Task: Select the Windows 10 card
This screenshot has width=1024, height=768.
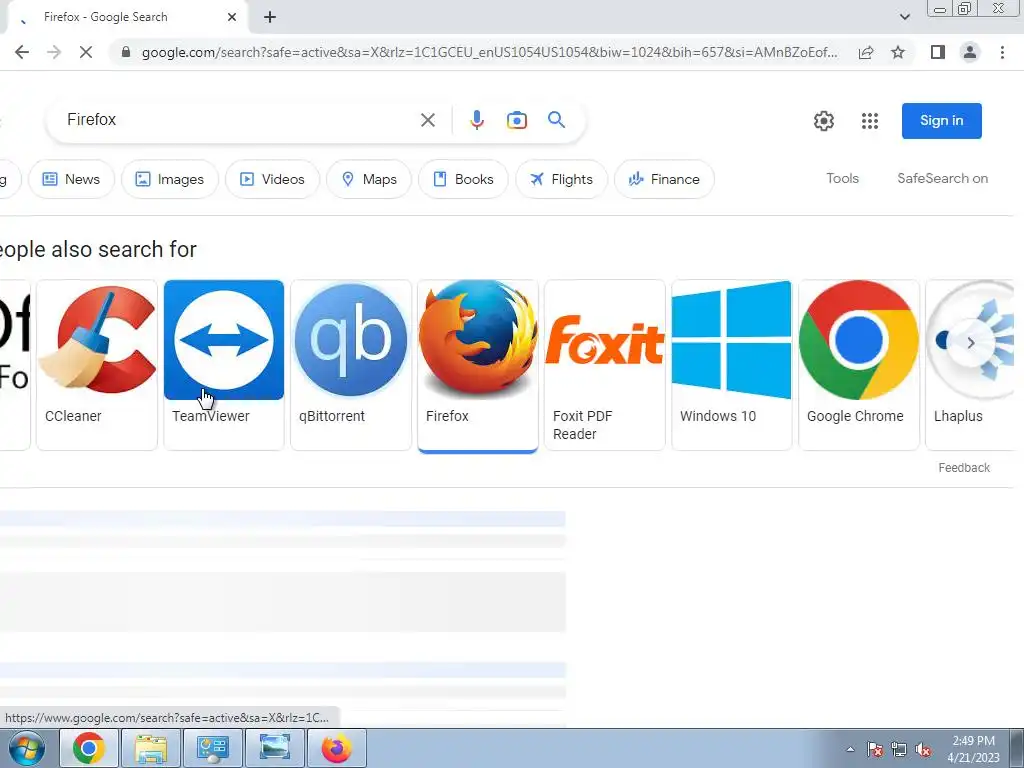Action: (x=731, y=364)
